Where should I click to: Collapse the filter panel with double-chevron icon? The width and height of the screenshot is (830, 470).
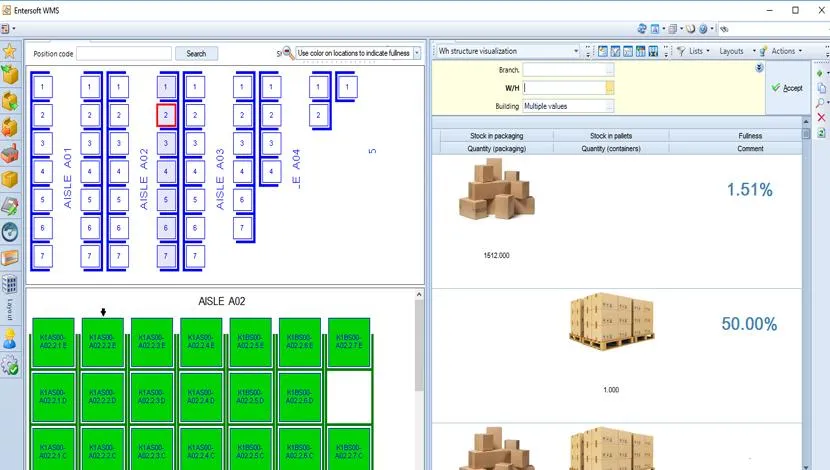[x=759, y=68]
